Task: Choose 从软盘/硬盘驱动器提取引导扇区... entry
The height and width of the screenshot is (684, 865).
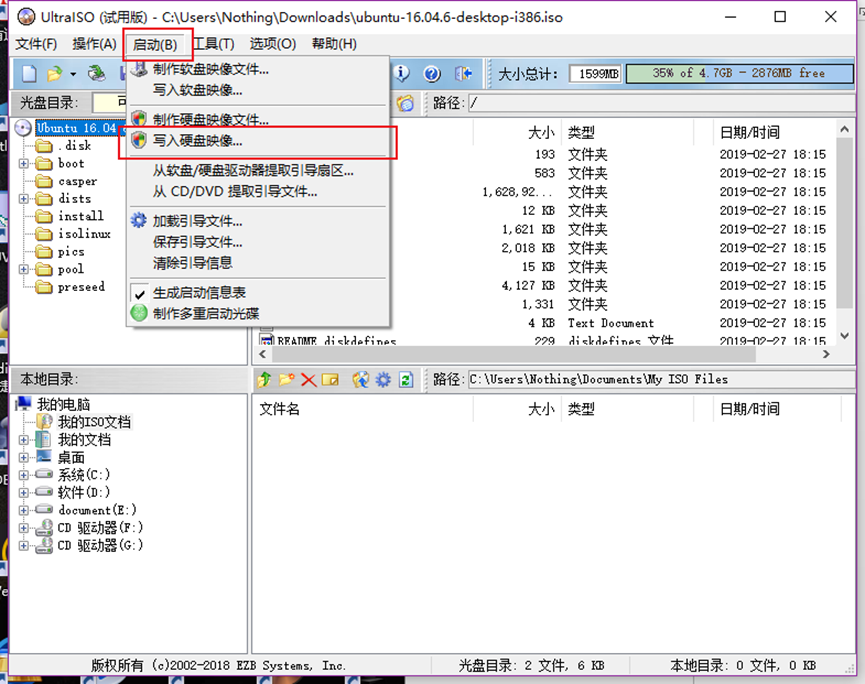Action: (258, 170)
